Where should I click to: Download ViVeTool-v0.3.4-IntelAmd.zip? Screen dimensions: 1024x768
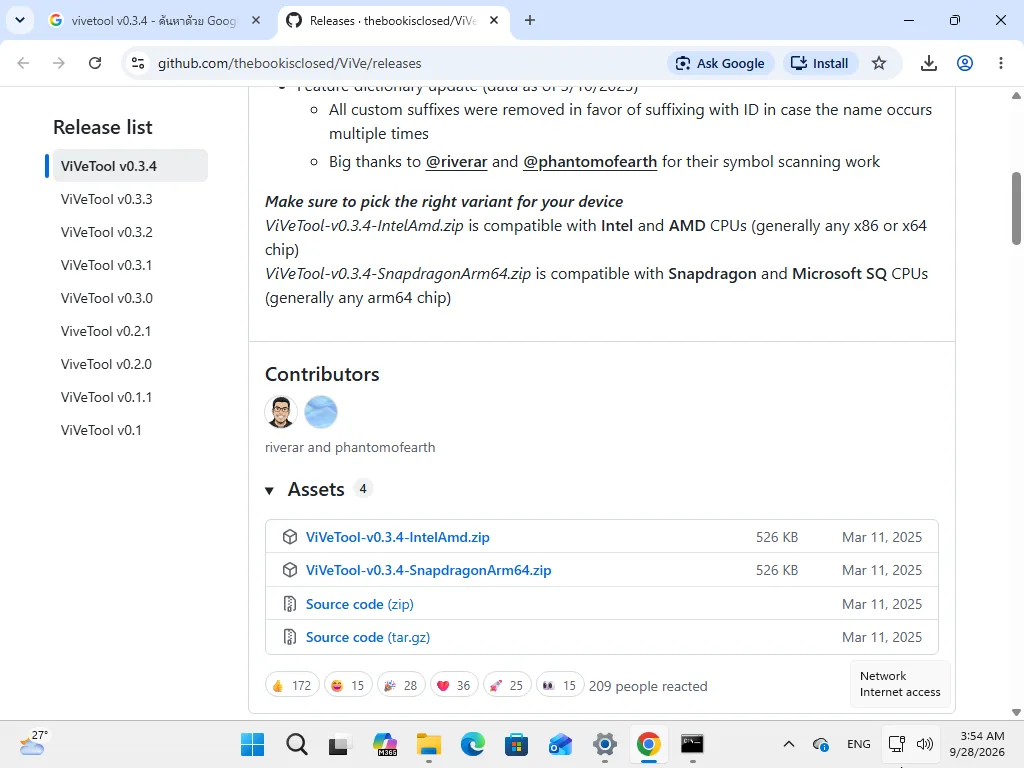tap(397, 537)
